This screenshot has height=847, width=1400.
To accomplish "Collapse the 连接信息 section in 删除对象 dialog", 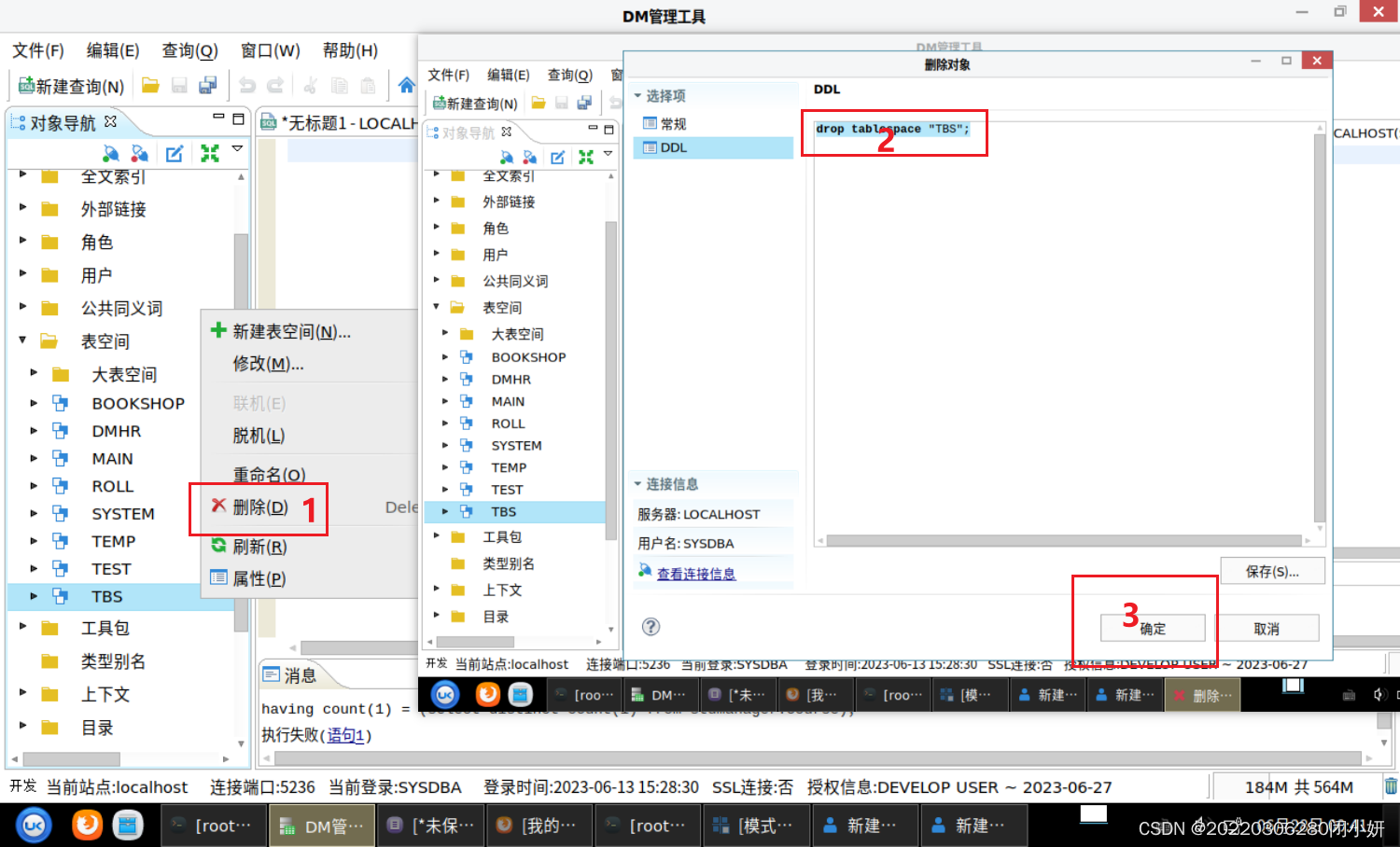I will 637,483.
